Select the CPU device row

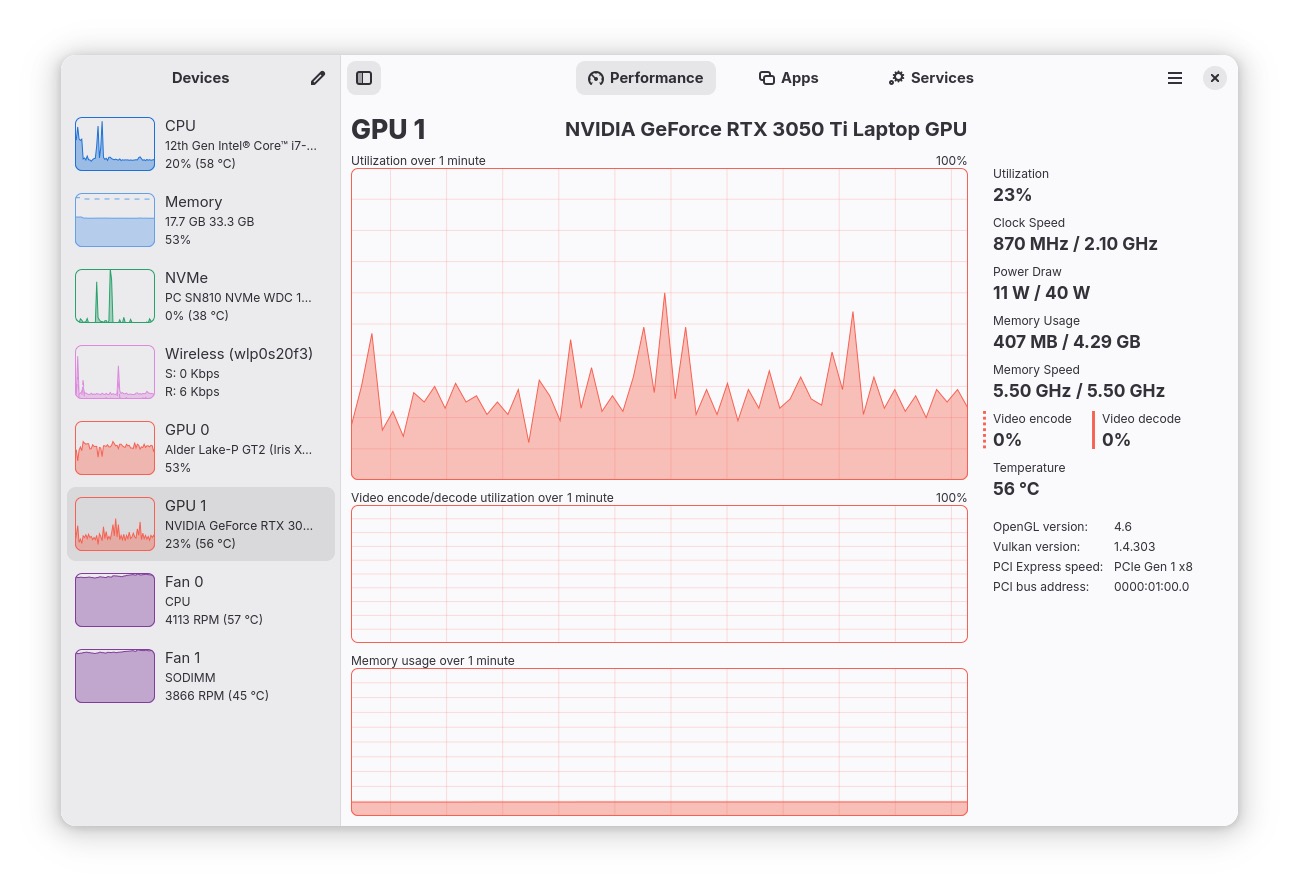(201, 144)
